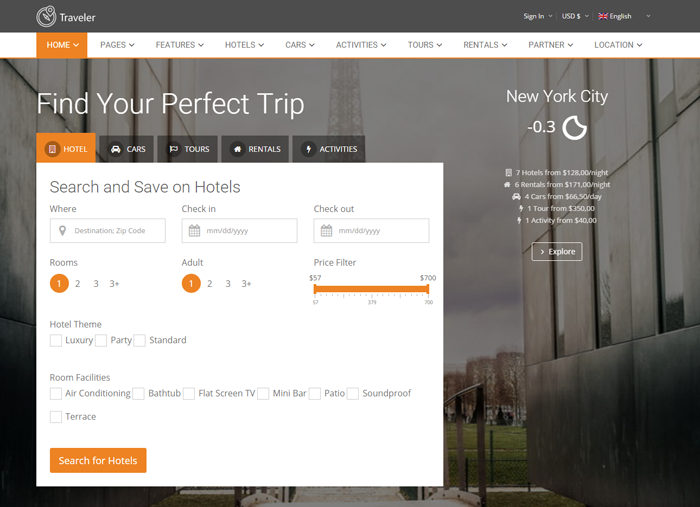Enable the Luxury hotel theme checkbox
Viewport: 700px width, 507px height.
[x=56, y=340]
